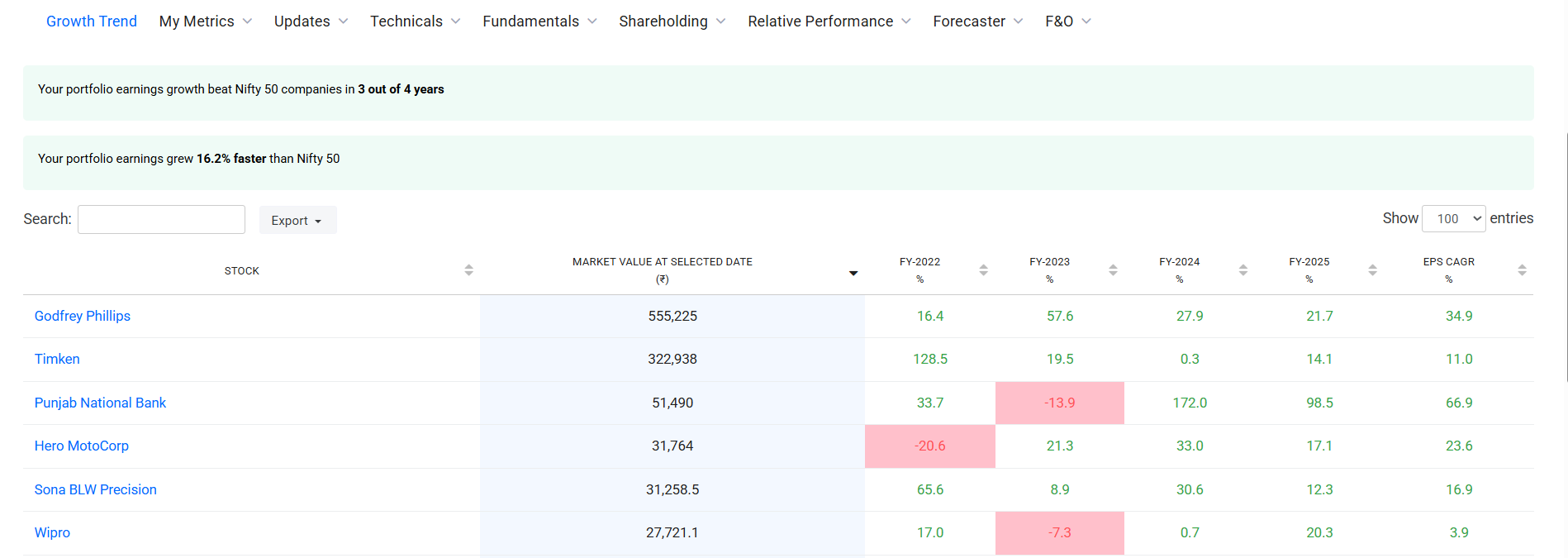The height and width of the screenshot is (558, 1568).
Task: Go to Sona BLW Precision stock page
Action: 96,489
